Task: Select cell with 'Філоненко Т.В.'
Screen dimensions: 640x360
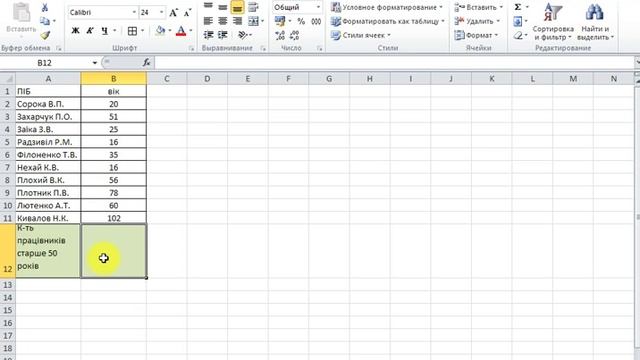Action: (48, 155)
